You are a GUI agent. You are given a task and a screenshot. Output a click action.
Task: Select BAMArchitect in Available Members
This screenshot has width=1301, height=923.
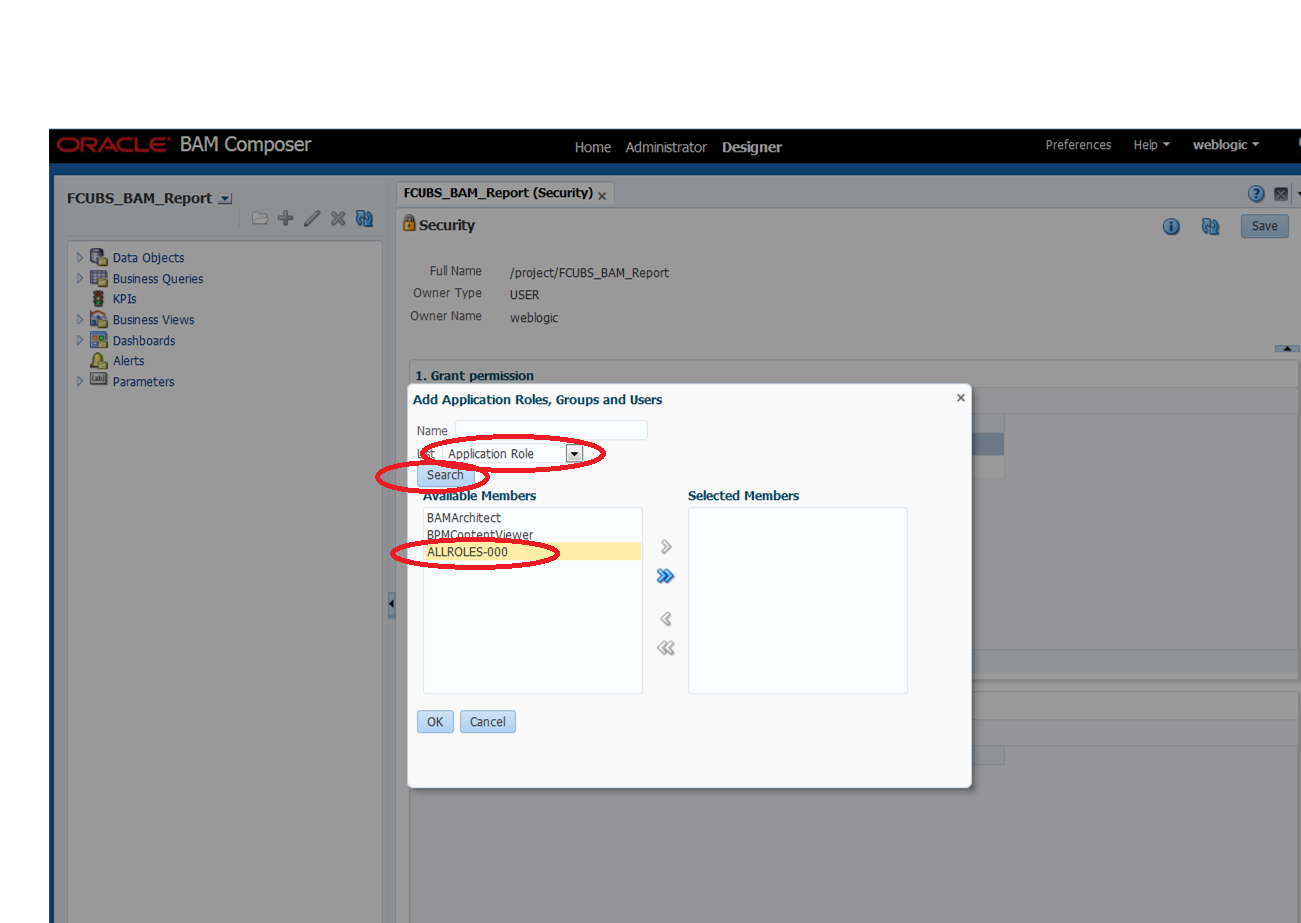pyautogui.click(x=532, y=518)
